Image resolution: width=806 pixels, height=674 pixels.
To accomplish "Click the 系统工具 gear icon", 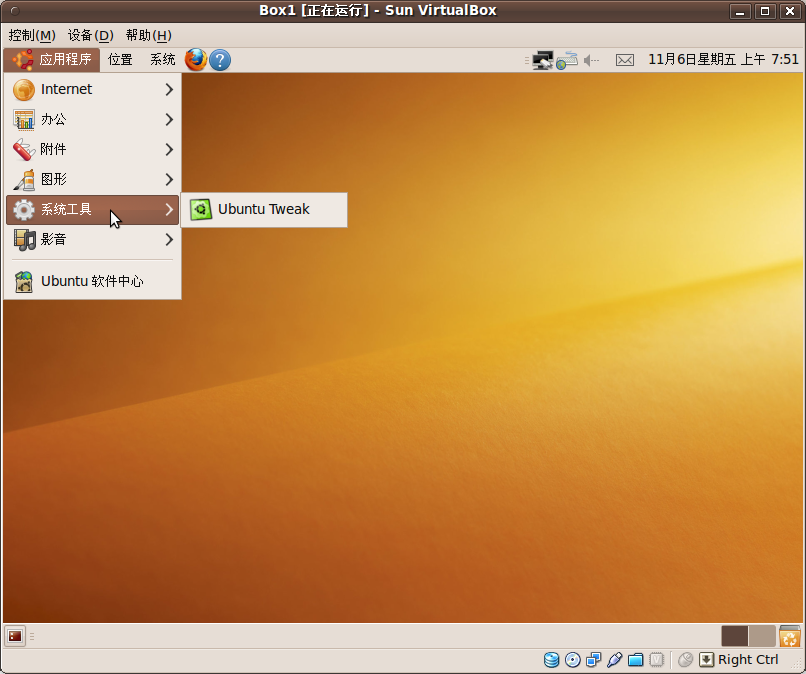I will tap(24, 209).
